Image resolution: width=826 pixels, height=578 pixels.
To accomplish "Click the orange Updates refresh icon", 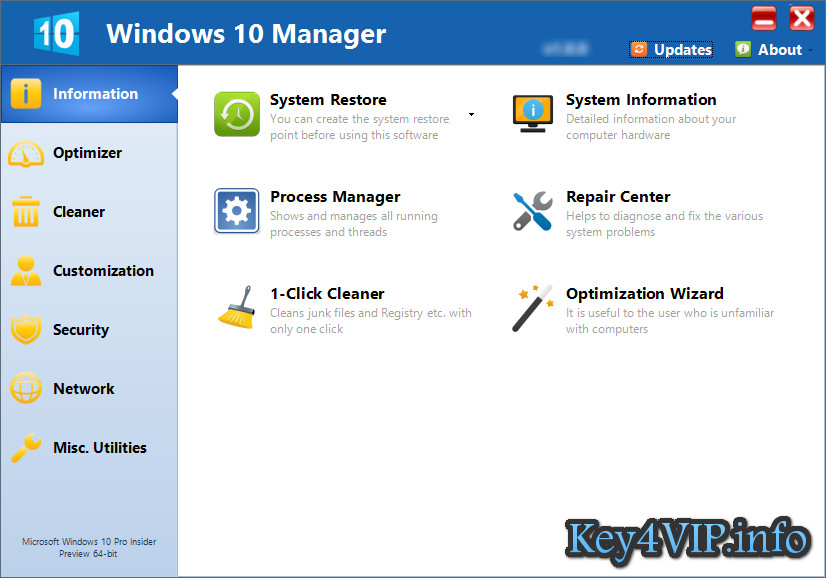I will [638, 49].
